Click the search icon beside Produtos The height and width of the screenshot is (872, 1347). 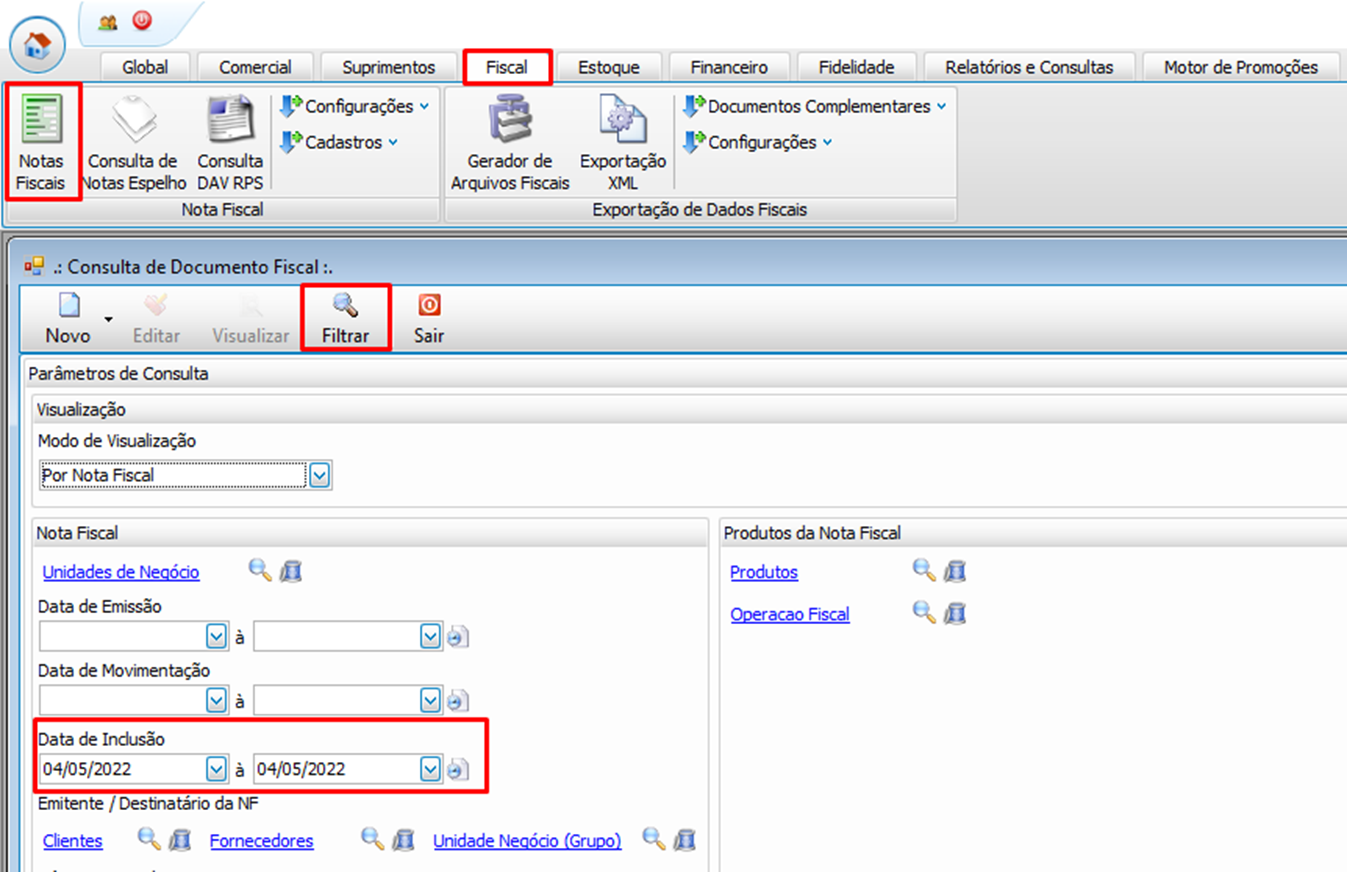924,571
